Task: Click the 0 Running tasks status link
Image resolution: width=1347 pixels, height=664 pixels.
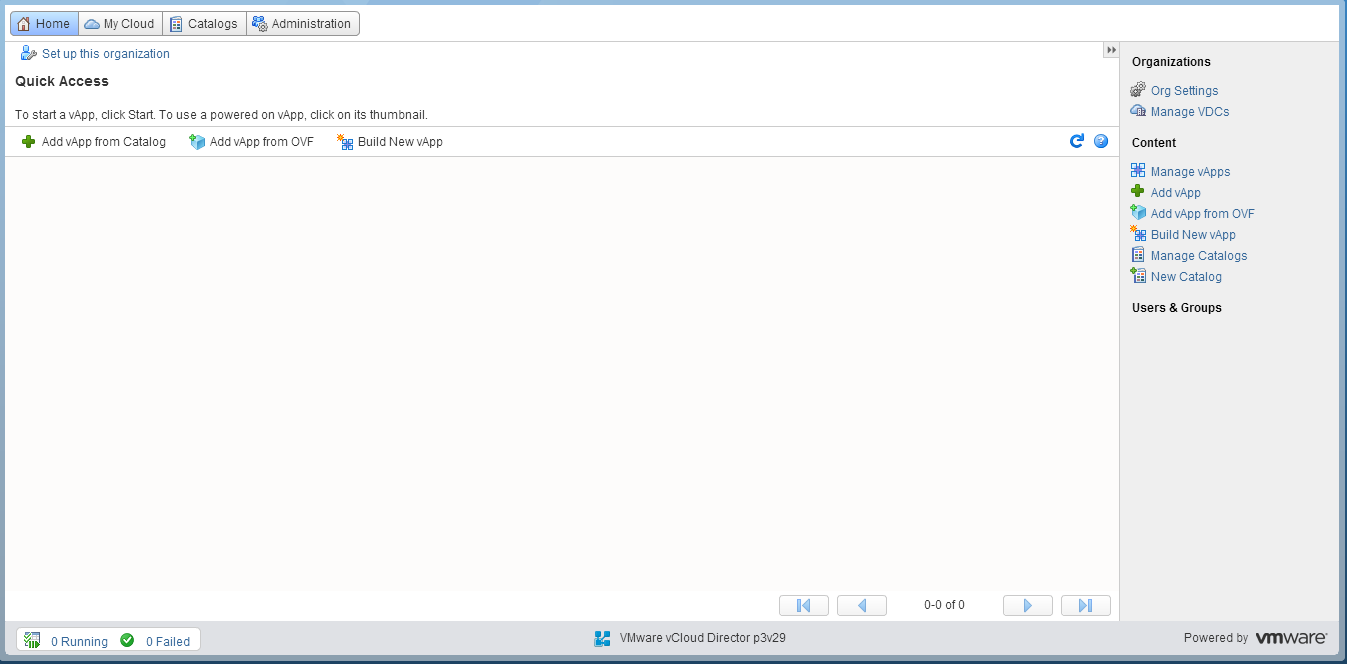Action: point(79,641)
